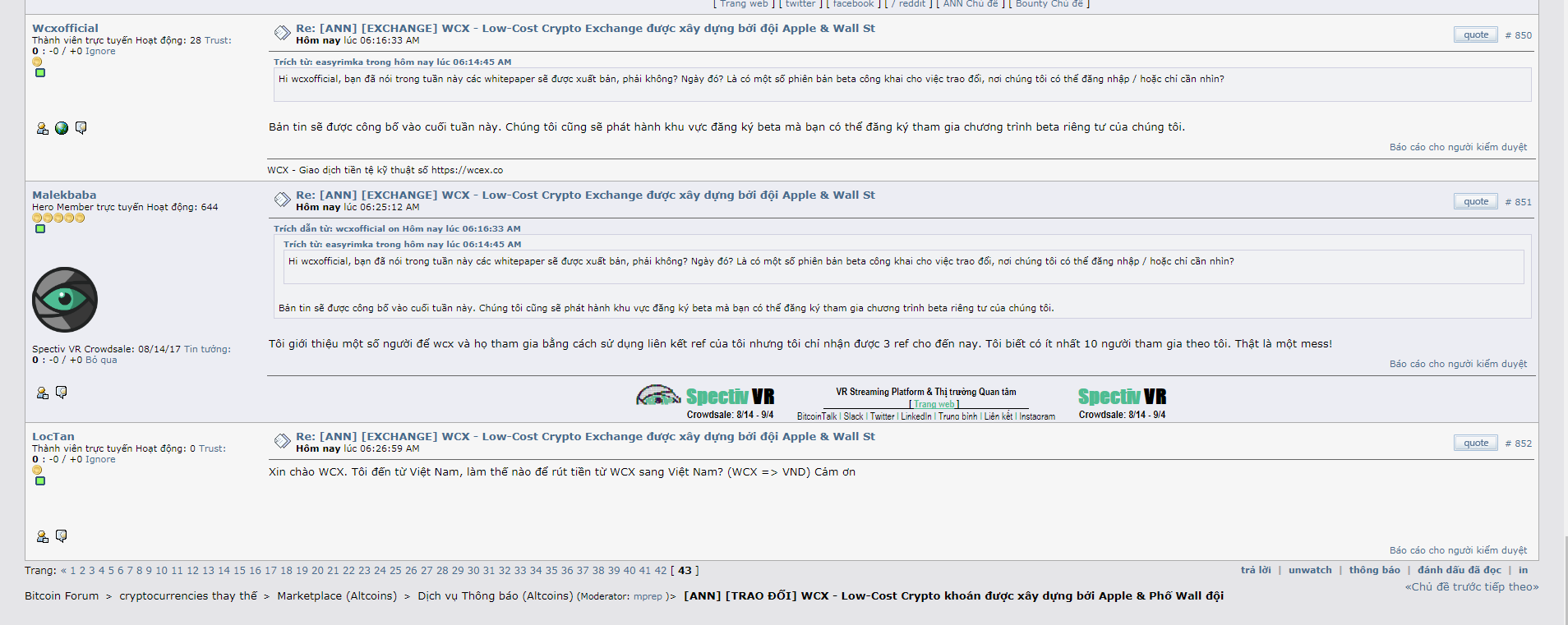
Task: Open LinkedIn link in Spectiv signature
Action: point(916,416)
